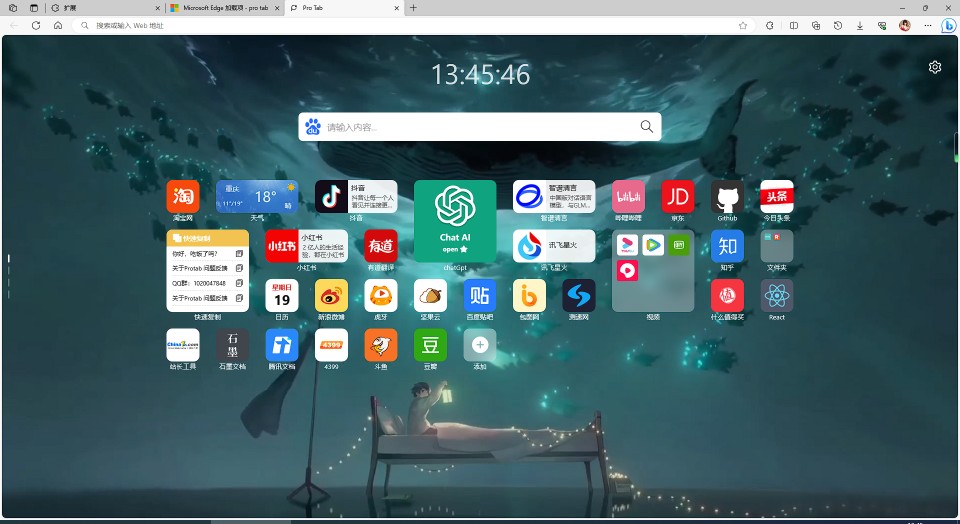
Task: Open the 讯飞星火 tile
Action: click(x=553, y=246)
